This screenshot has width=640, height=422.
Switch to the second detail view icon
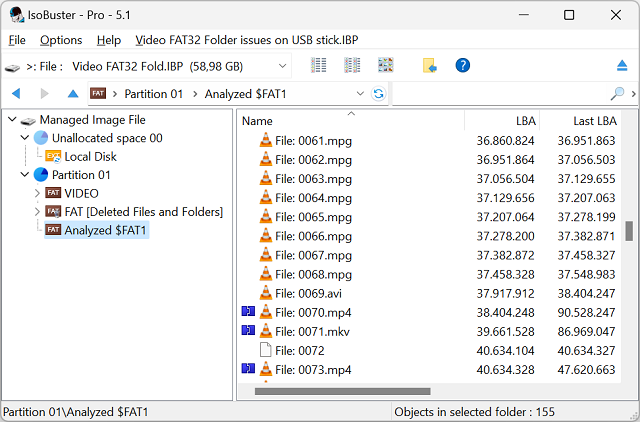point(352,65)
